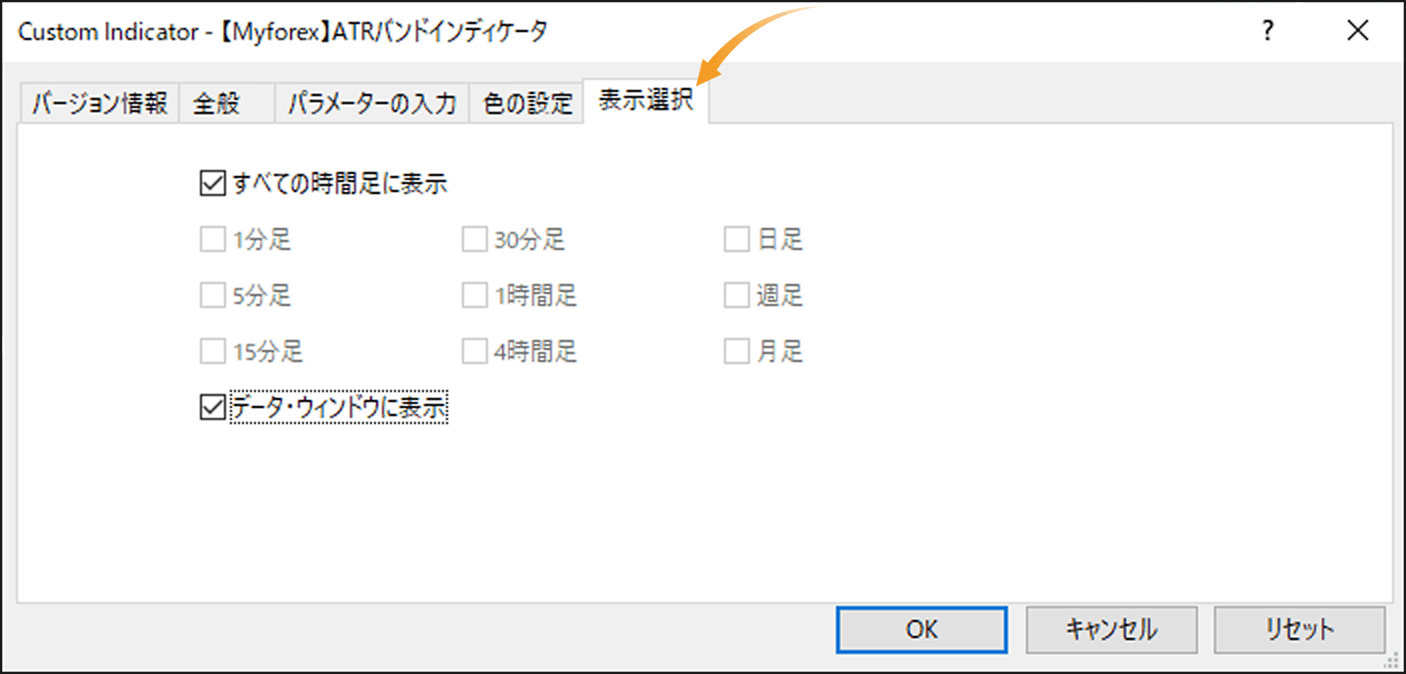This screenshot has width=1406, height=674.
Task: Enable the 日足 daily timeframe checkbox
Action: pos(736,239)
